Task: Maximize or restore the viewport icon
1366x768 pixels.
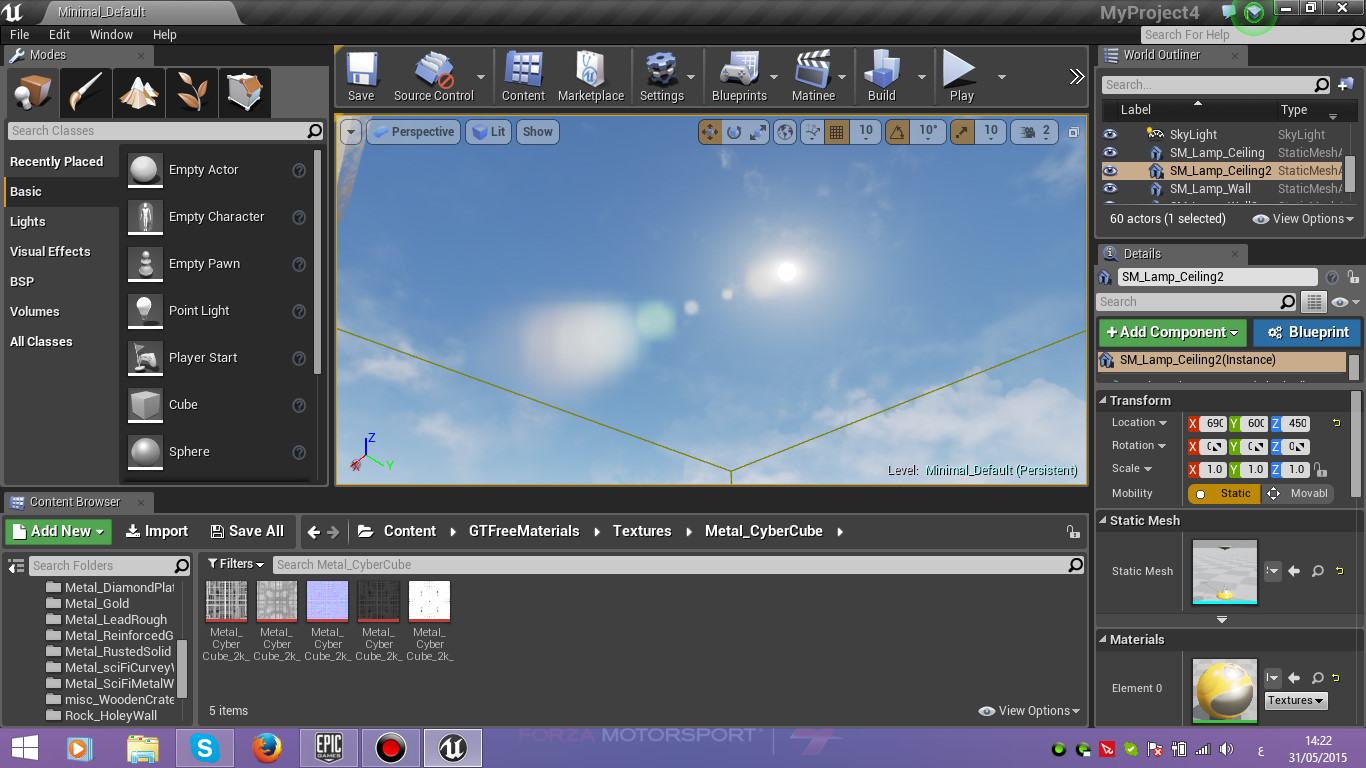Action: click(1074, 132)
